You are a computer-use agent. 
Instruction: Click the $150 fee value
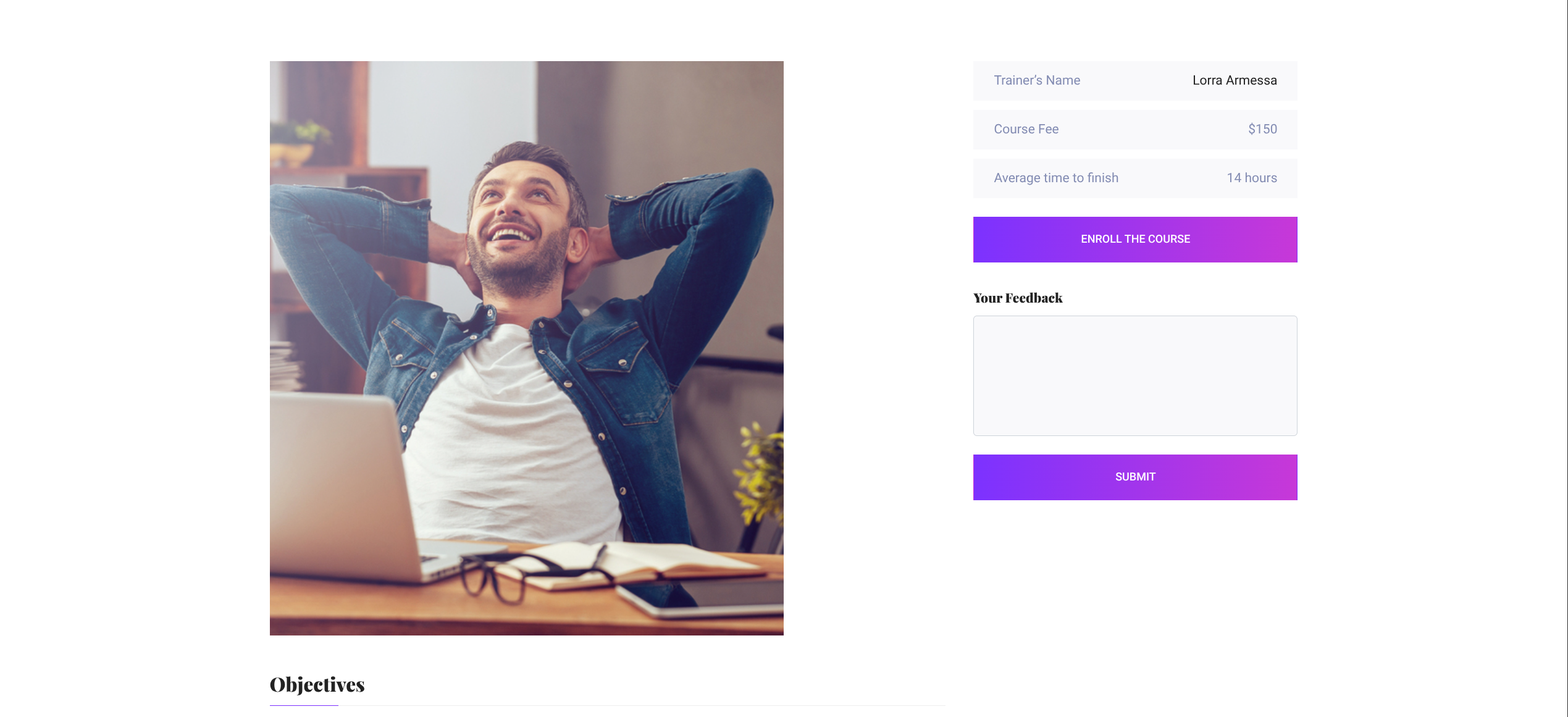(x=1262, y=129)
